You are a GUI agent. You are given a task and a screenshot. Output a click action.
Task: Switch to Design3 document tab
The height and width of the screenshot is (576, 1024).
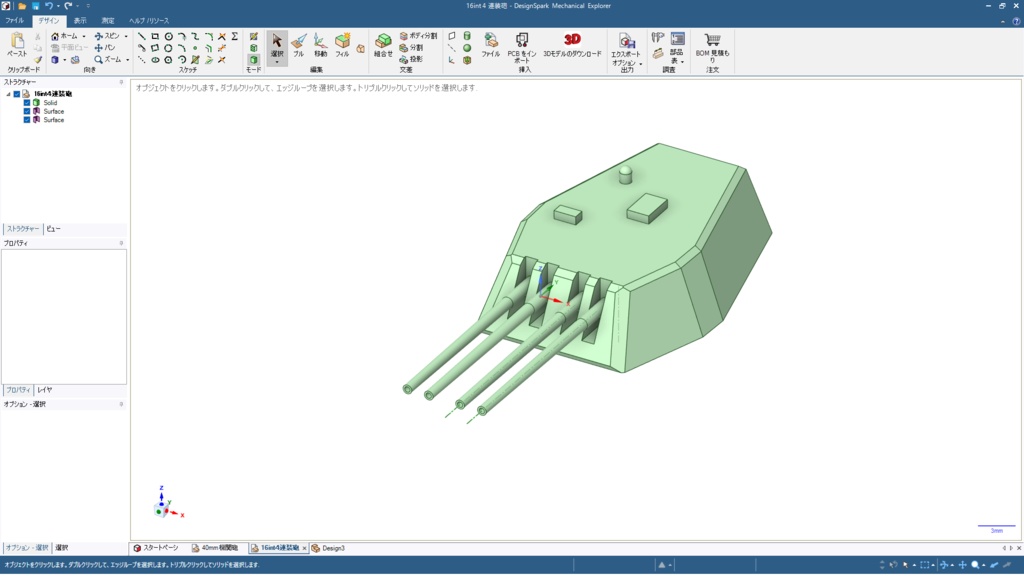328,548
